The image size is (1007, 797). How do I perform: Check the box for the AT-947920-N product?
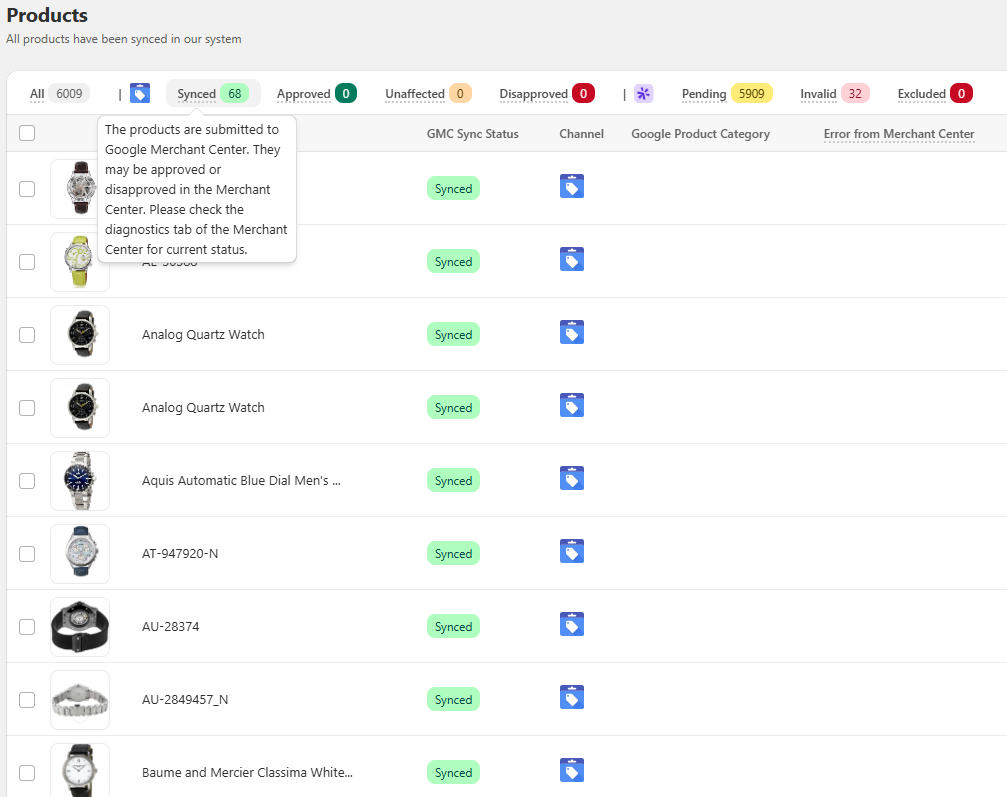pyautogui.click(x=27, y=554)
